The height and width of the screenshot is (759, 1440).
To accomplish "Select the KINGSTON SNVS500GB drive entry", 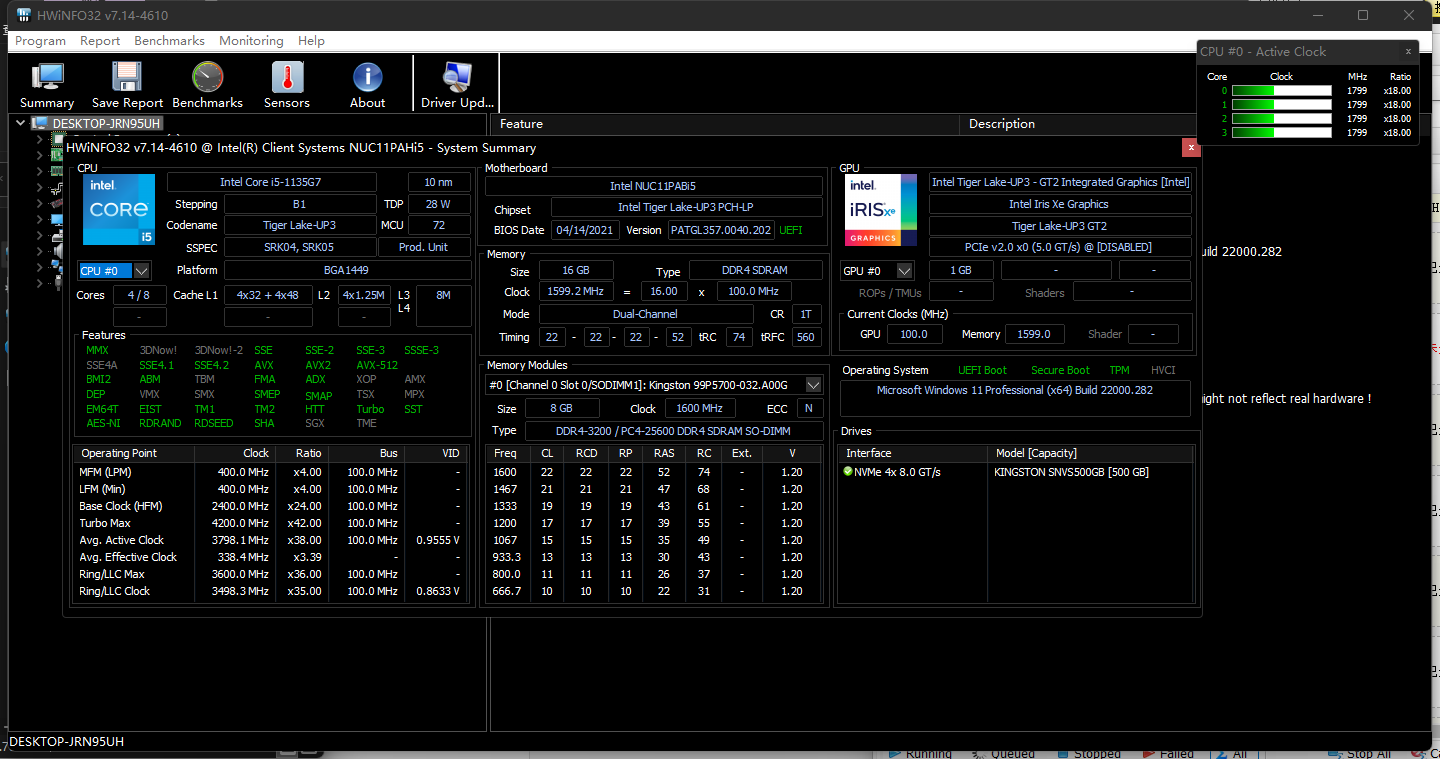I will [x=1071, y=472].
